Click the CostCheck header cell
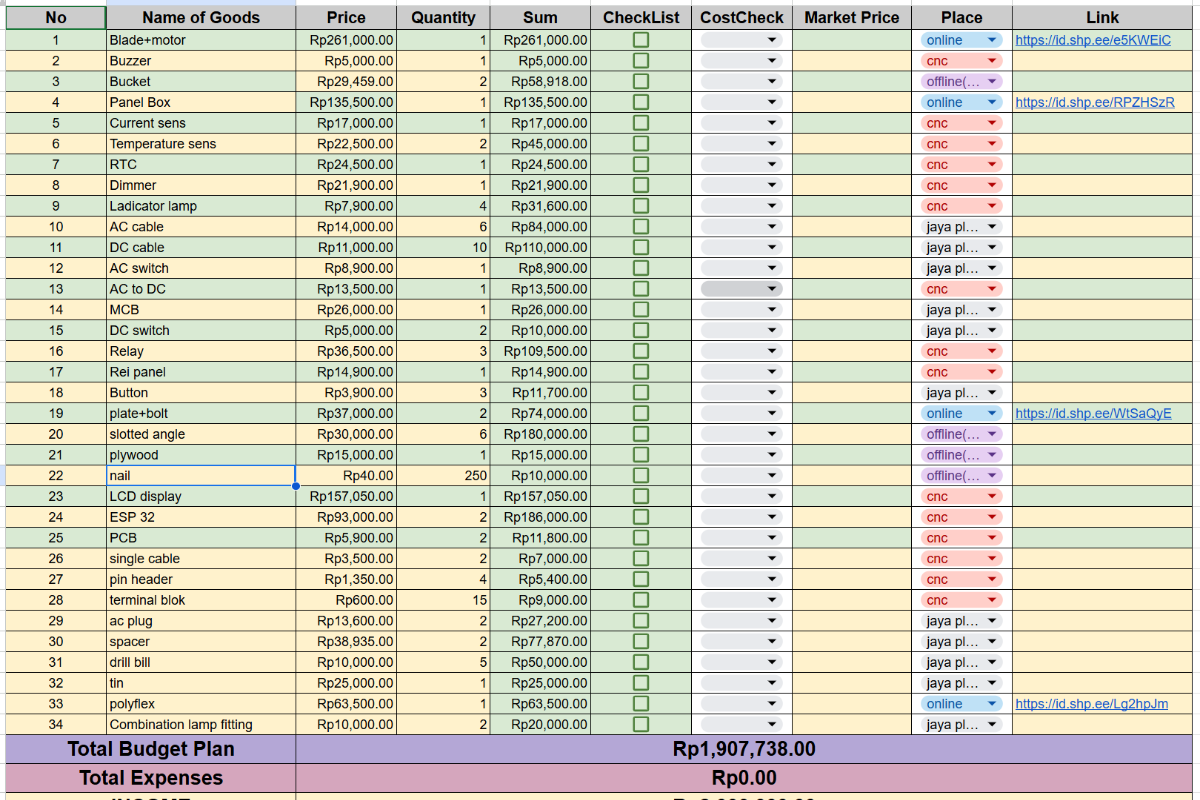Screen dimensions: 1200x800 click(742, 17)
